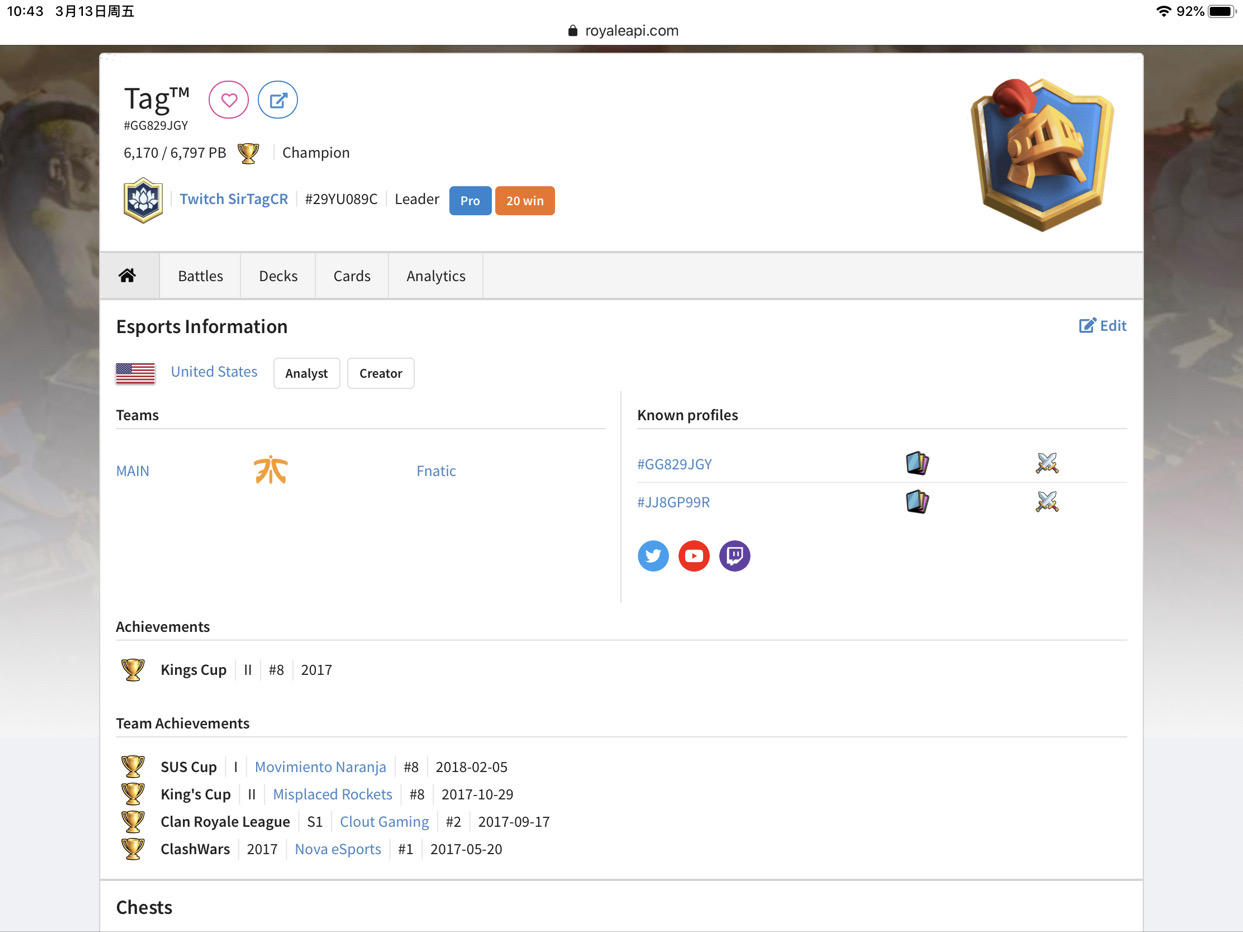Viewport: 1243px width, 932px height.
Task: Open the United States country link
Action: coord(214,371)
